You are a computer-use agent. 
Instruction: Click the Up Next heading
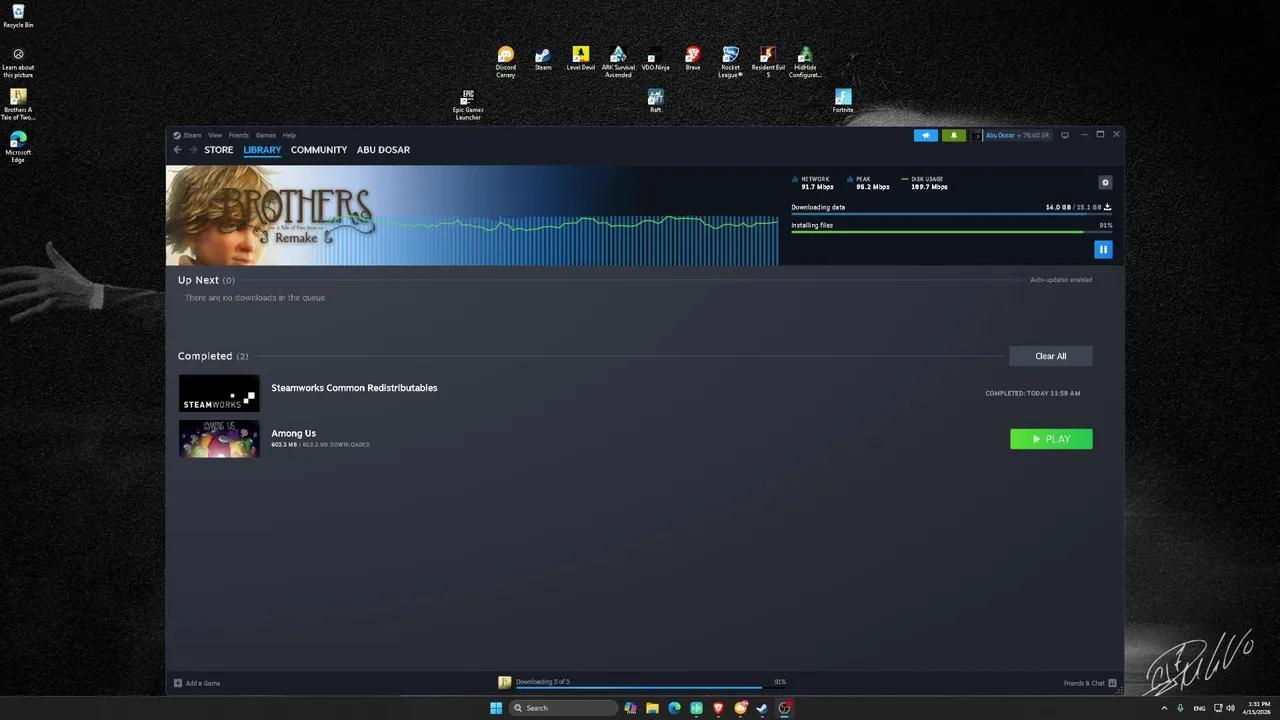coord(198,280)
